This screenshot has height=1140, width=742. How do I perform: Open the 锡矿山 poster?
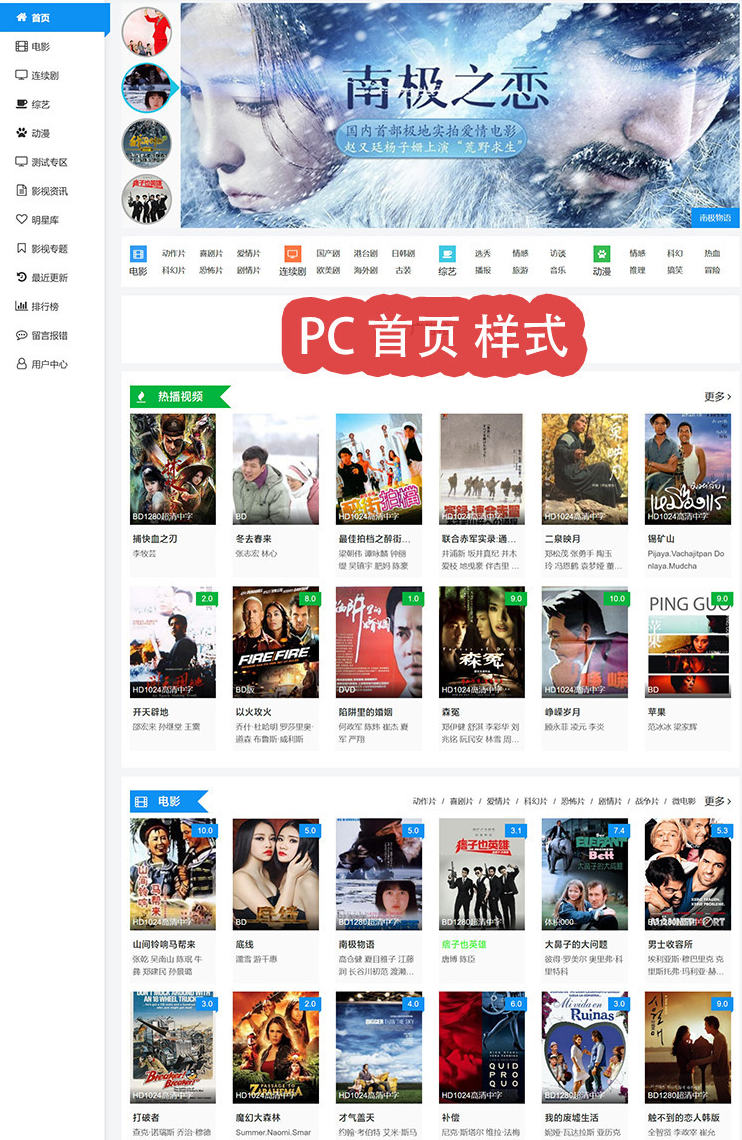pyautogui.click(x=688, y=469)
